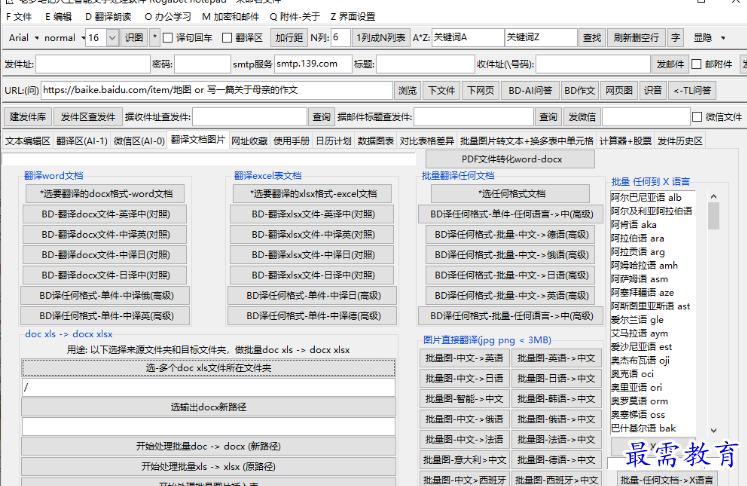The width and height of the screenshot is (747, 486).
Task: Switch to the 文本编辑区 tab
Action: tap(28, 141)
